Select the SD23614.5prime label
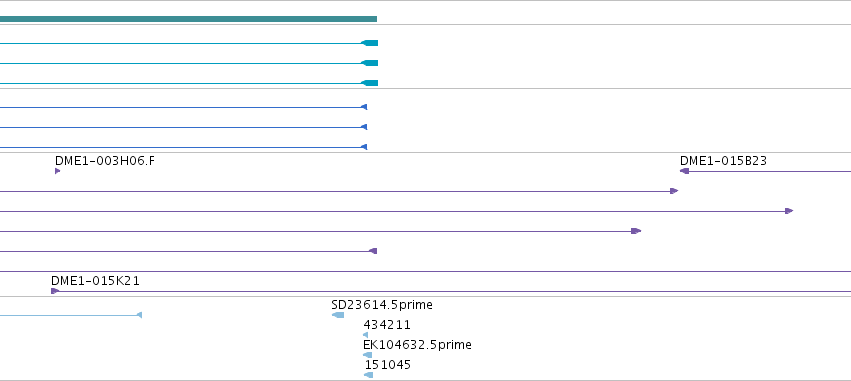Viewport: 851px width, 381px height. (382, 305)
